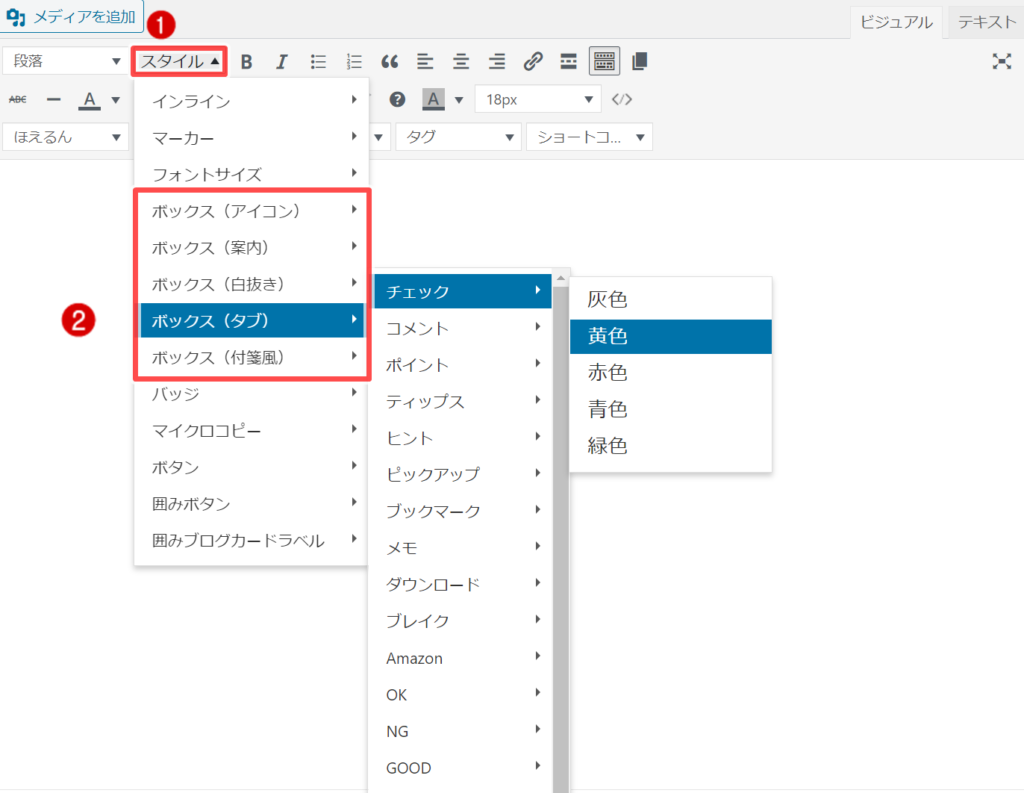The height and width of the screenshot is (793, 1024).
Task: Apply italic formatting
Action: coord(281,61)
